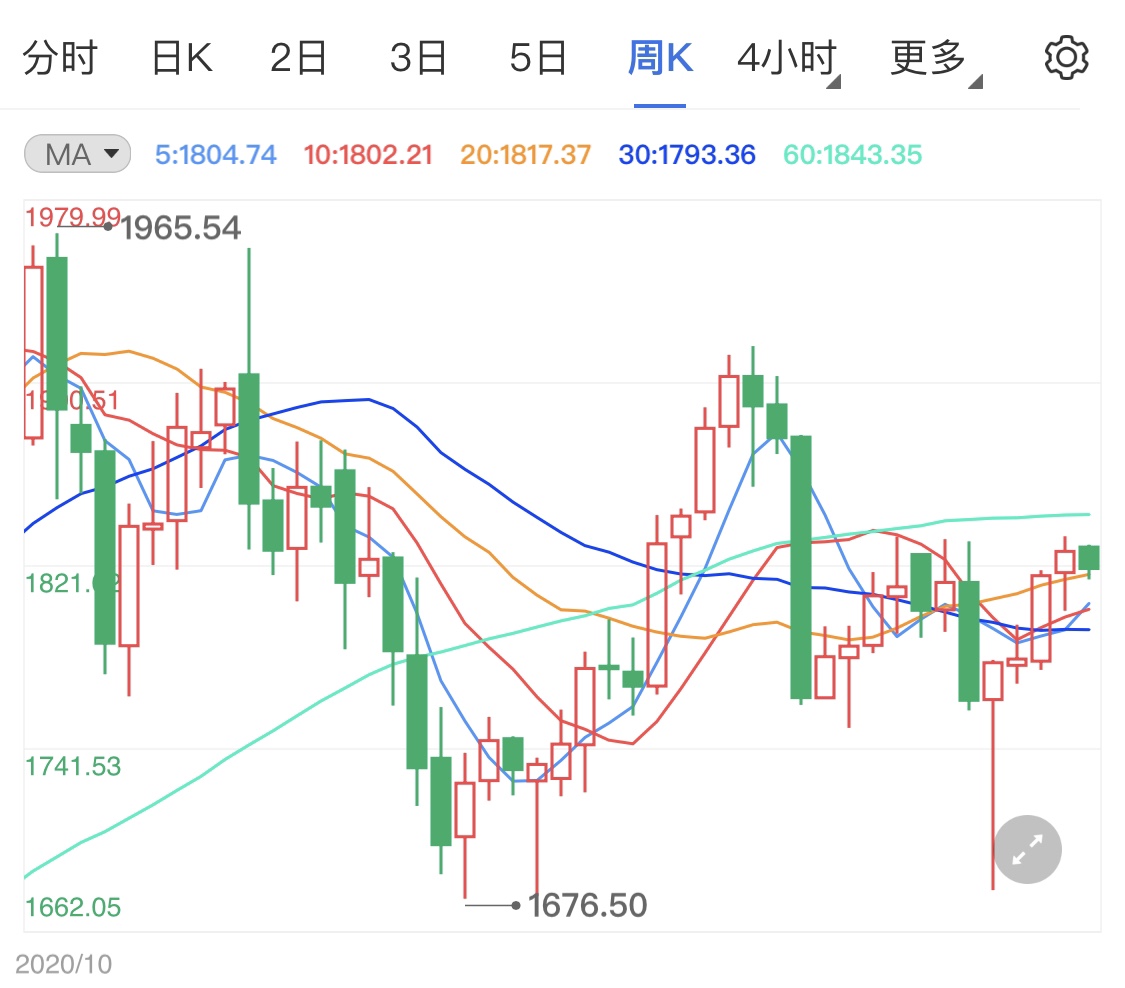Click the 1662.05 axis label
The image size is (1125, 988).
[x=73, y=907]
